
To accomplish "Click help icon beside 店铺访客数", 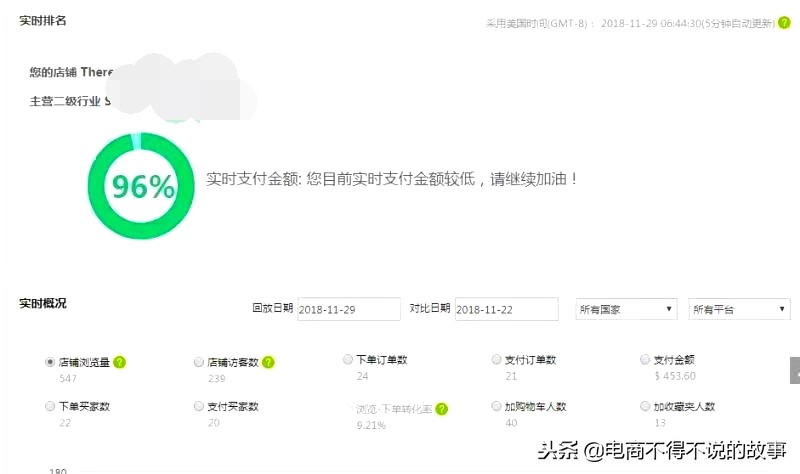I will [268, 362].
